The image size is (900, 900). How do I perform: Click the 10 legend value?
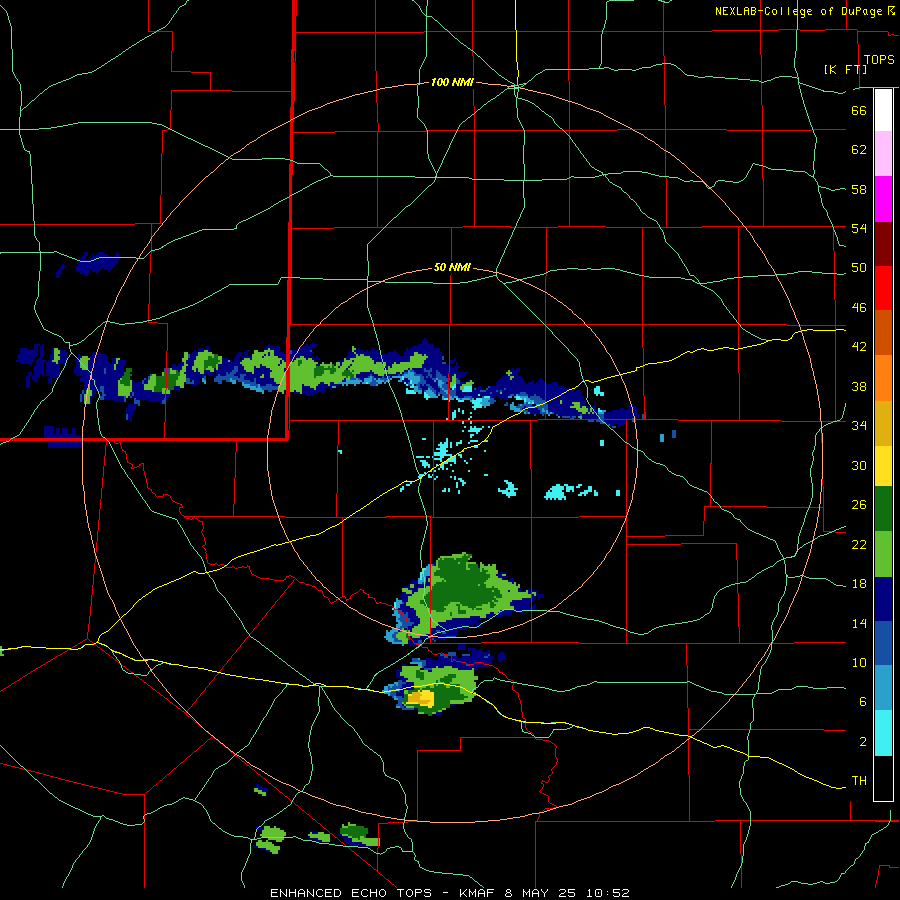859,662
